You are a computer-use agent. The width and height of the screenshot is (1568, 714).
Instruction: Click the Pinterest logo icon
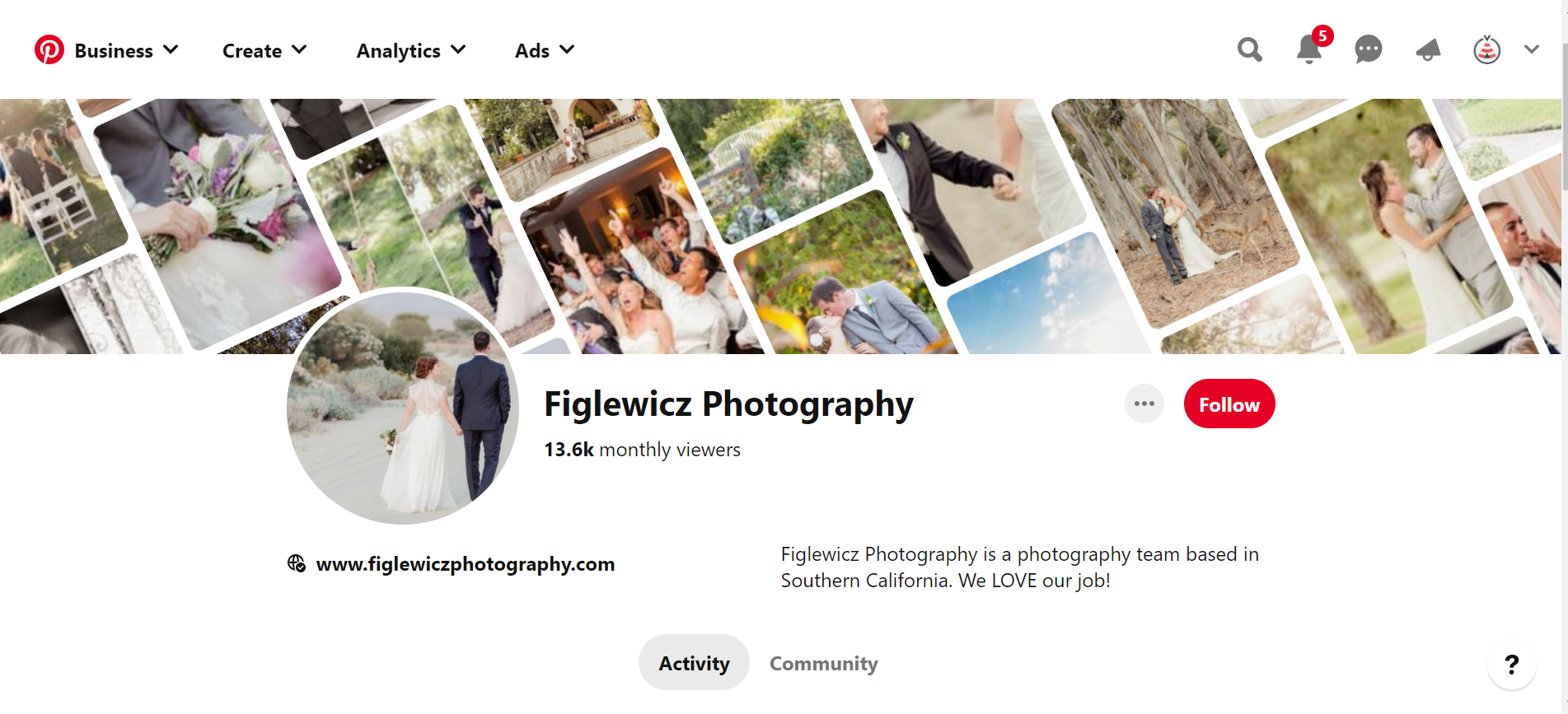point(49,50)
